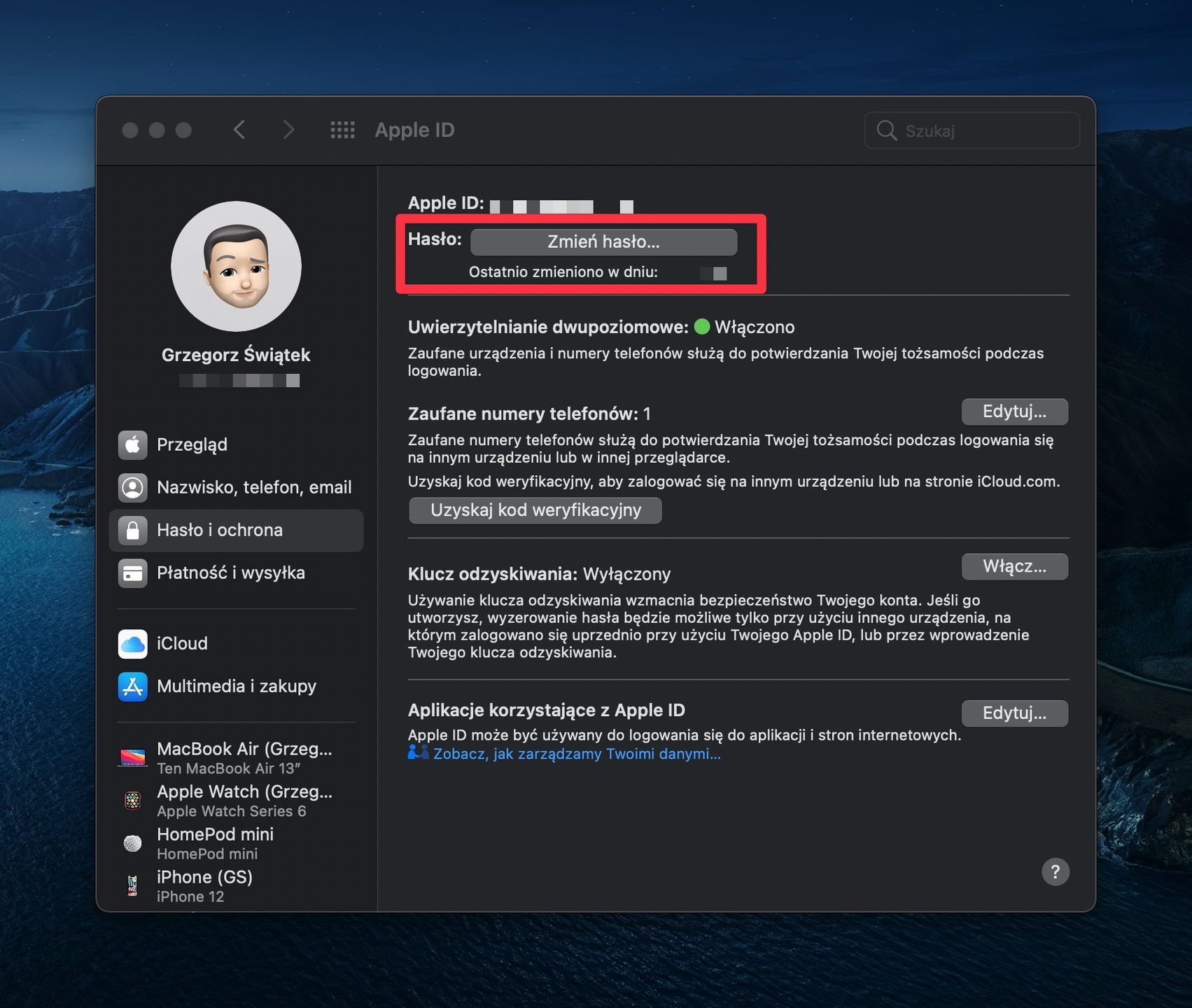Viewport: 1192px width, 1008px height.
Task: Click the green Włączono status indicator
Action: tap(702, 327)
